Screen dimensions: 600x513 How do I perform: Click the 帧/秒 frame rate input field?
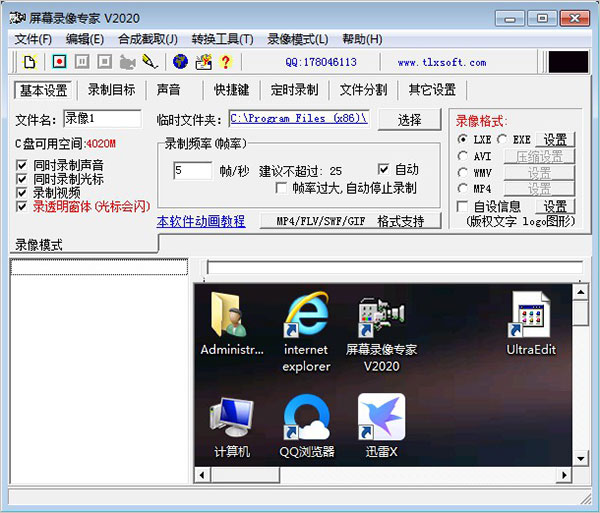192,170
